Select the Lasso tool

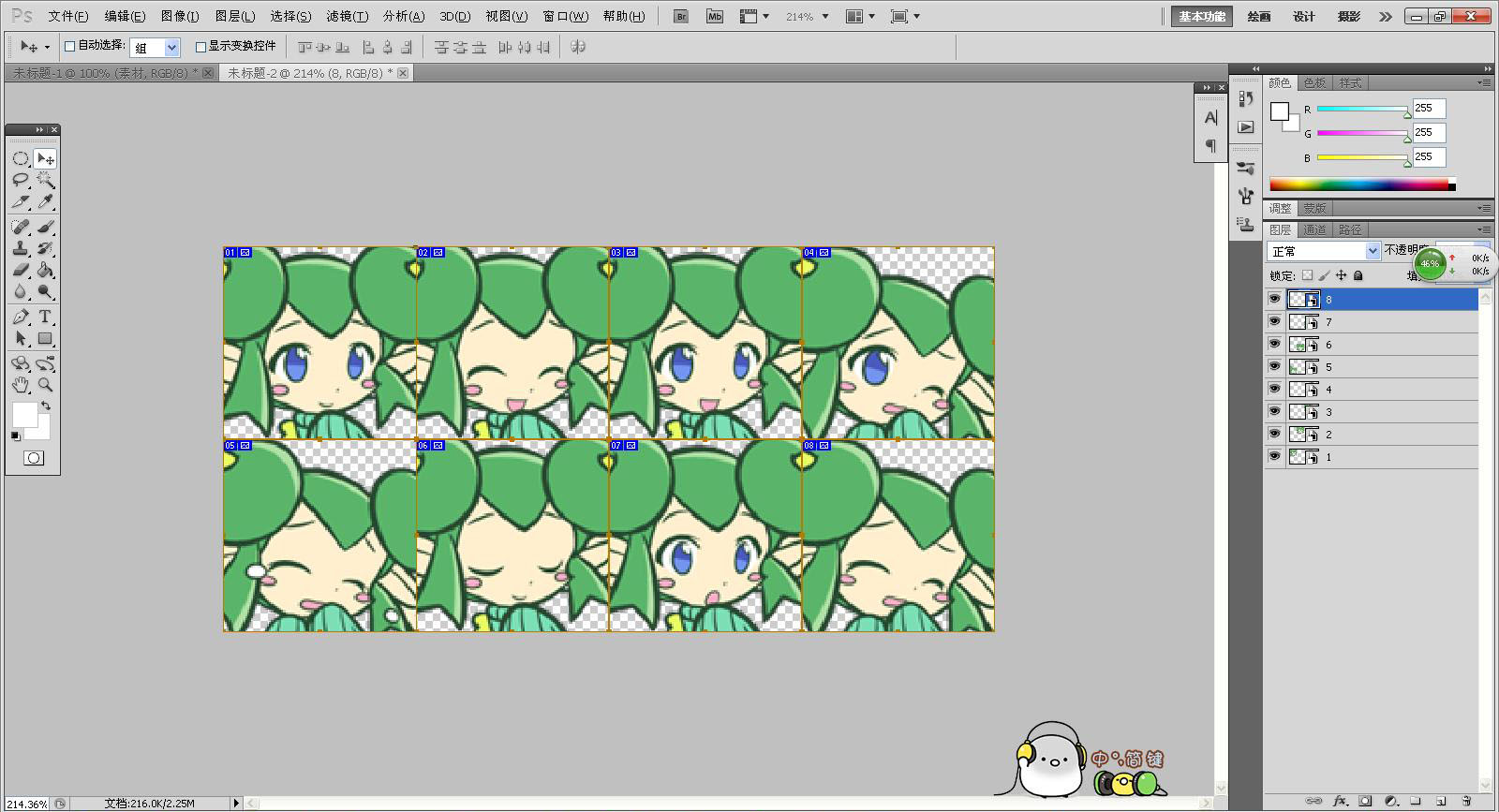[21, 180]
